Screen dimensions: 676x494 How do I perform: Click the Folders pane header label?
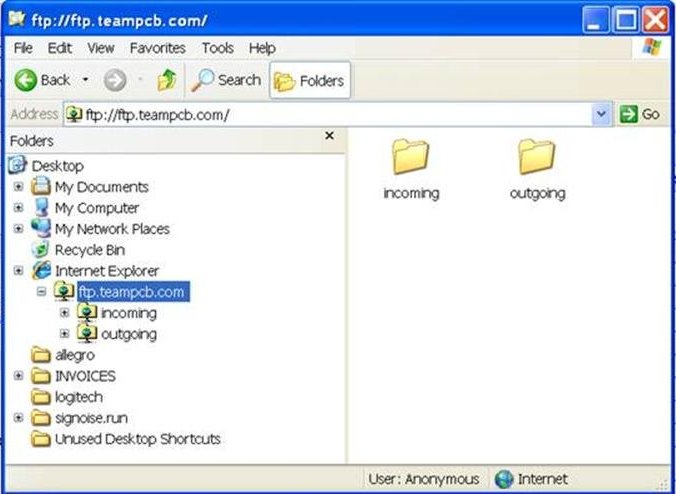pos(31,141)
